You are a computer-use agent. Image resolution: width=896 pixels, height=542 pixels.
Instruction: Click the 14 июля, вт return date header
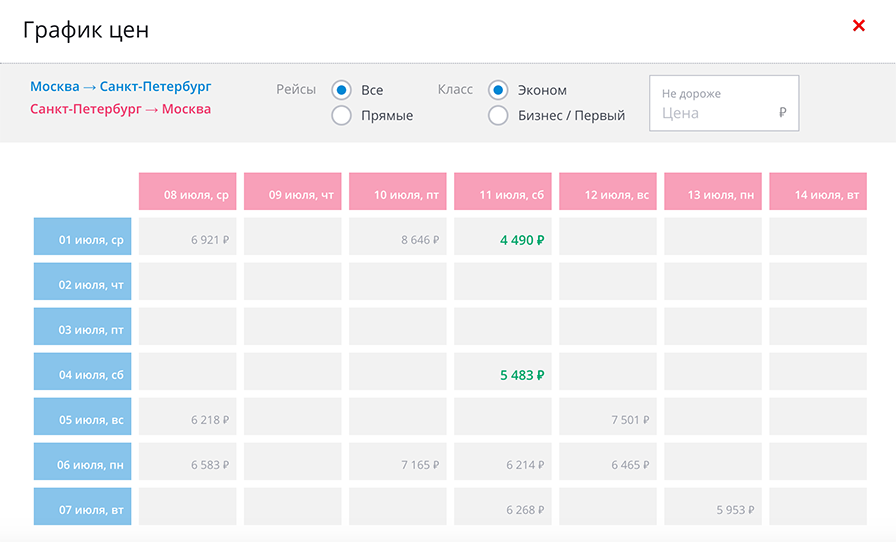(817, 192)
